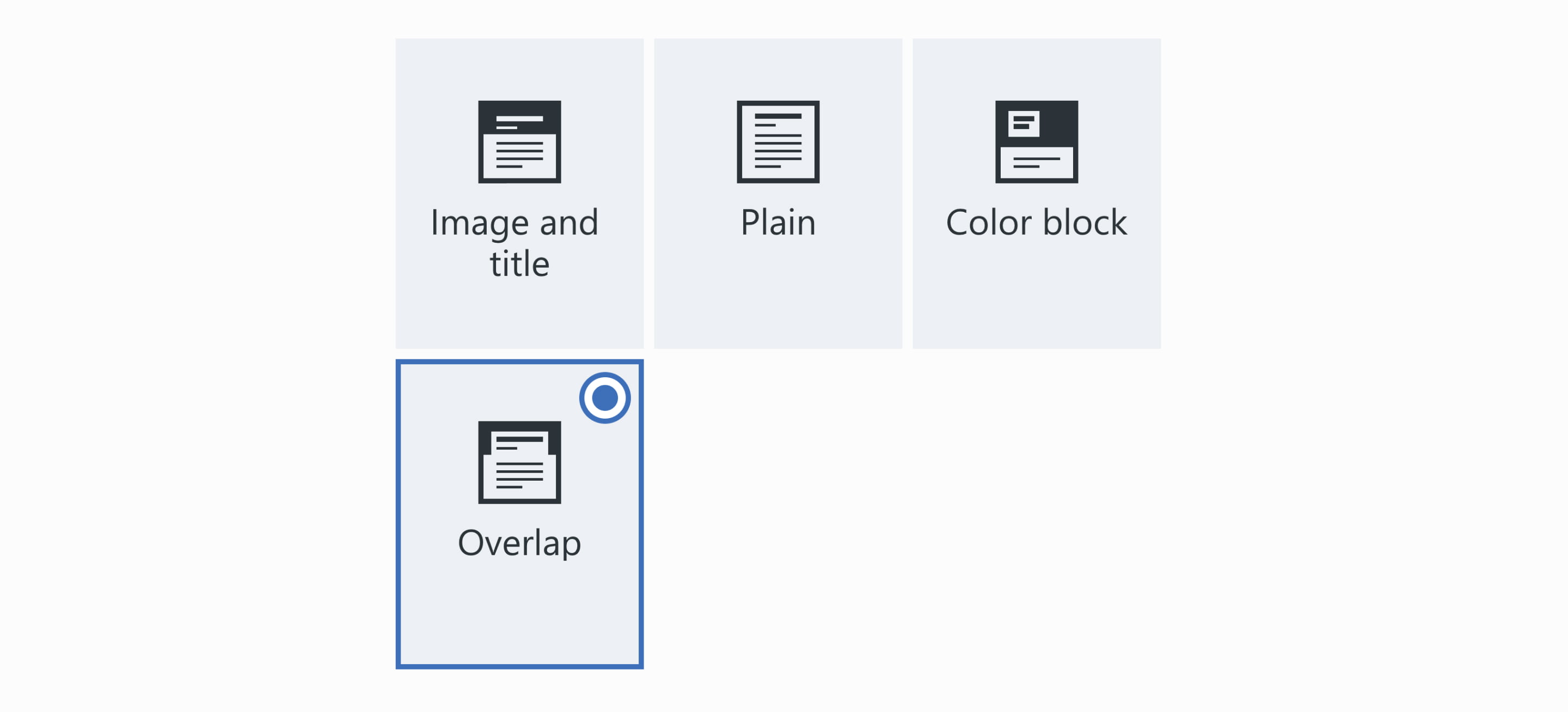Toggle the selected Overlap radio button
The image size is (1568, 712).
604,398
